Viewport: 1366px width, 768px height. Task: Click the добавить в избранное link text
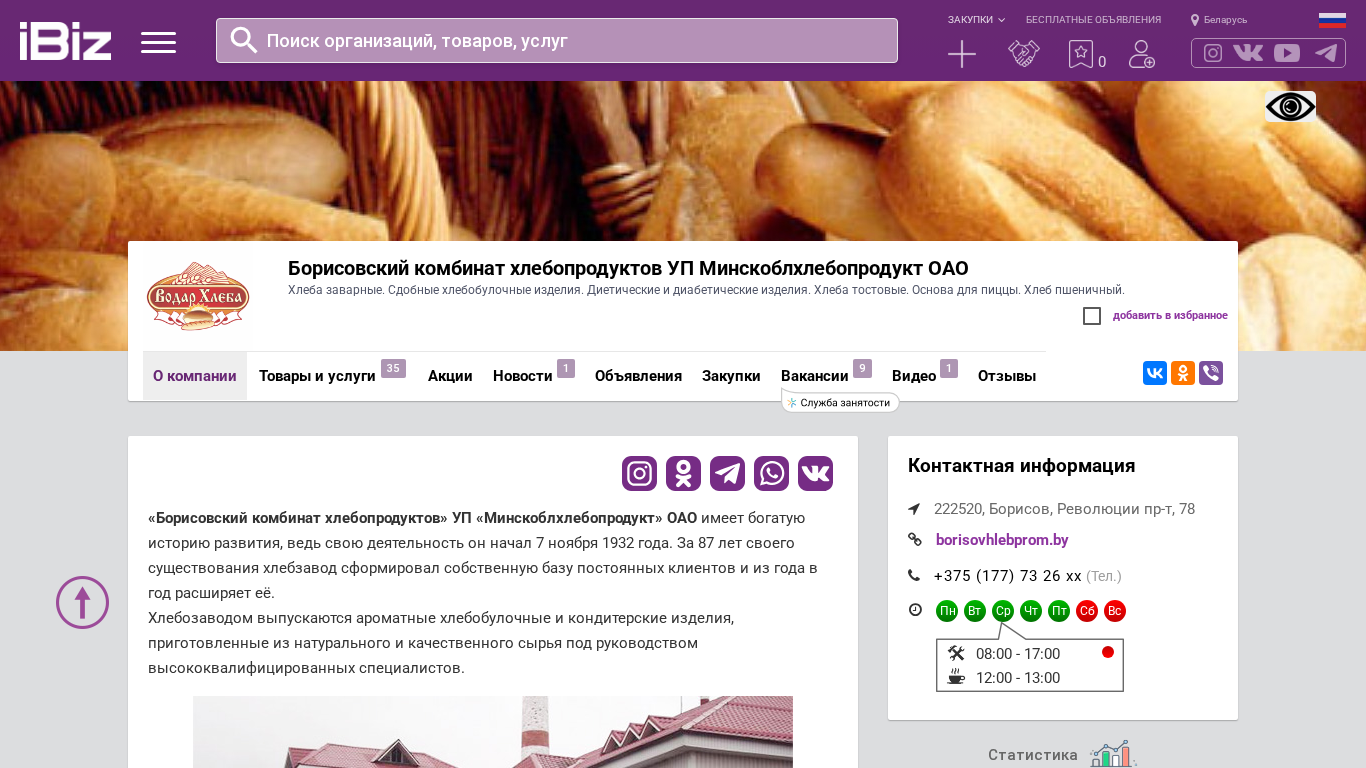(1170, 316)
